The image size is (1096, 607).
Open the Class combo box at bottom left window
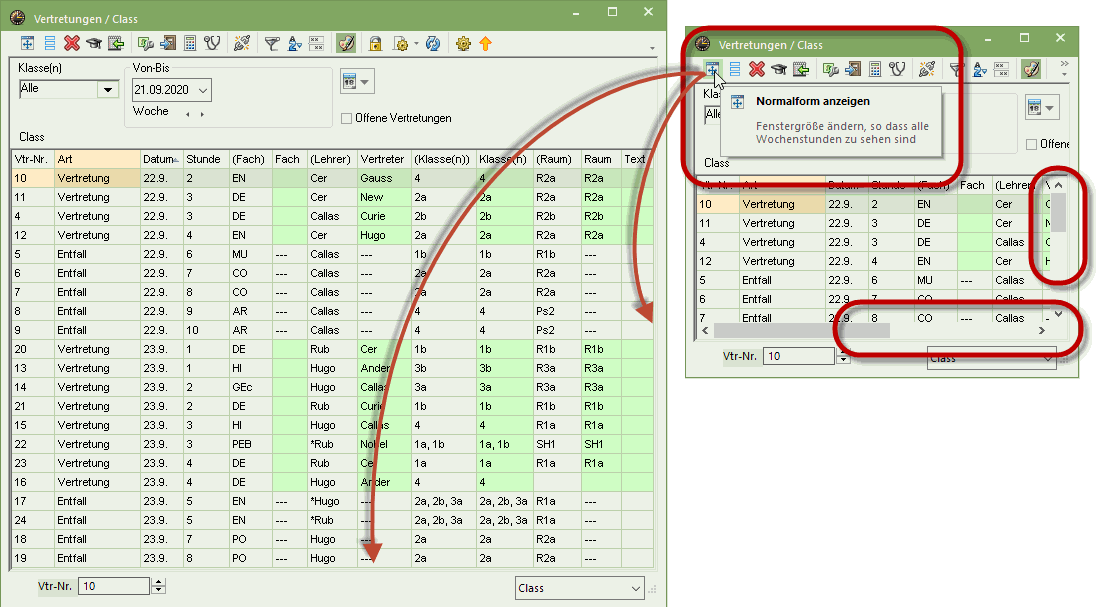579,588
